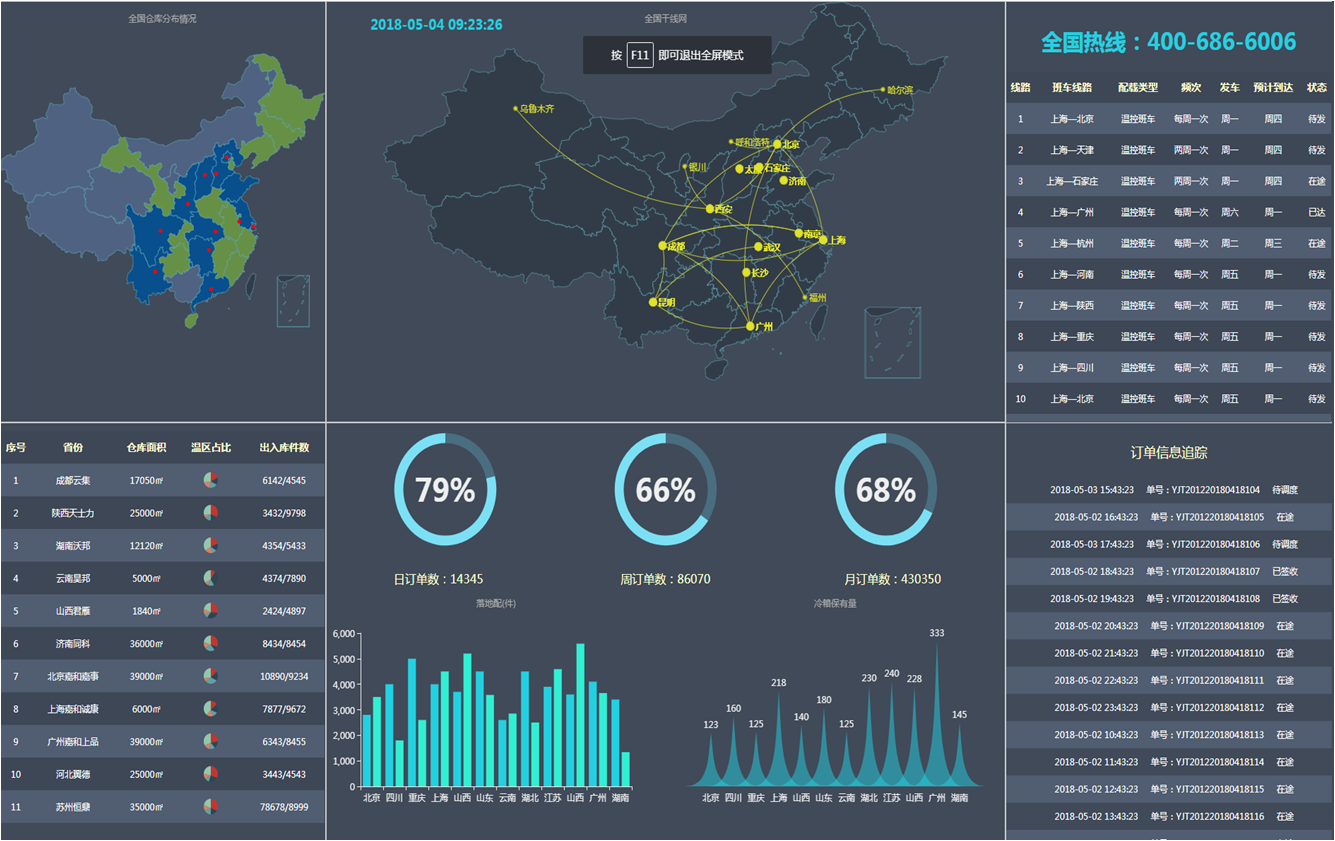Click South China Sea inset on warehouse map
This screenshot has width=1335, height=841.
pyautogui.click(x=293, y=301)
